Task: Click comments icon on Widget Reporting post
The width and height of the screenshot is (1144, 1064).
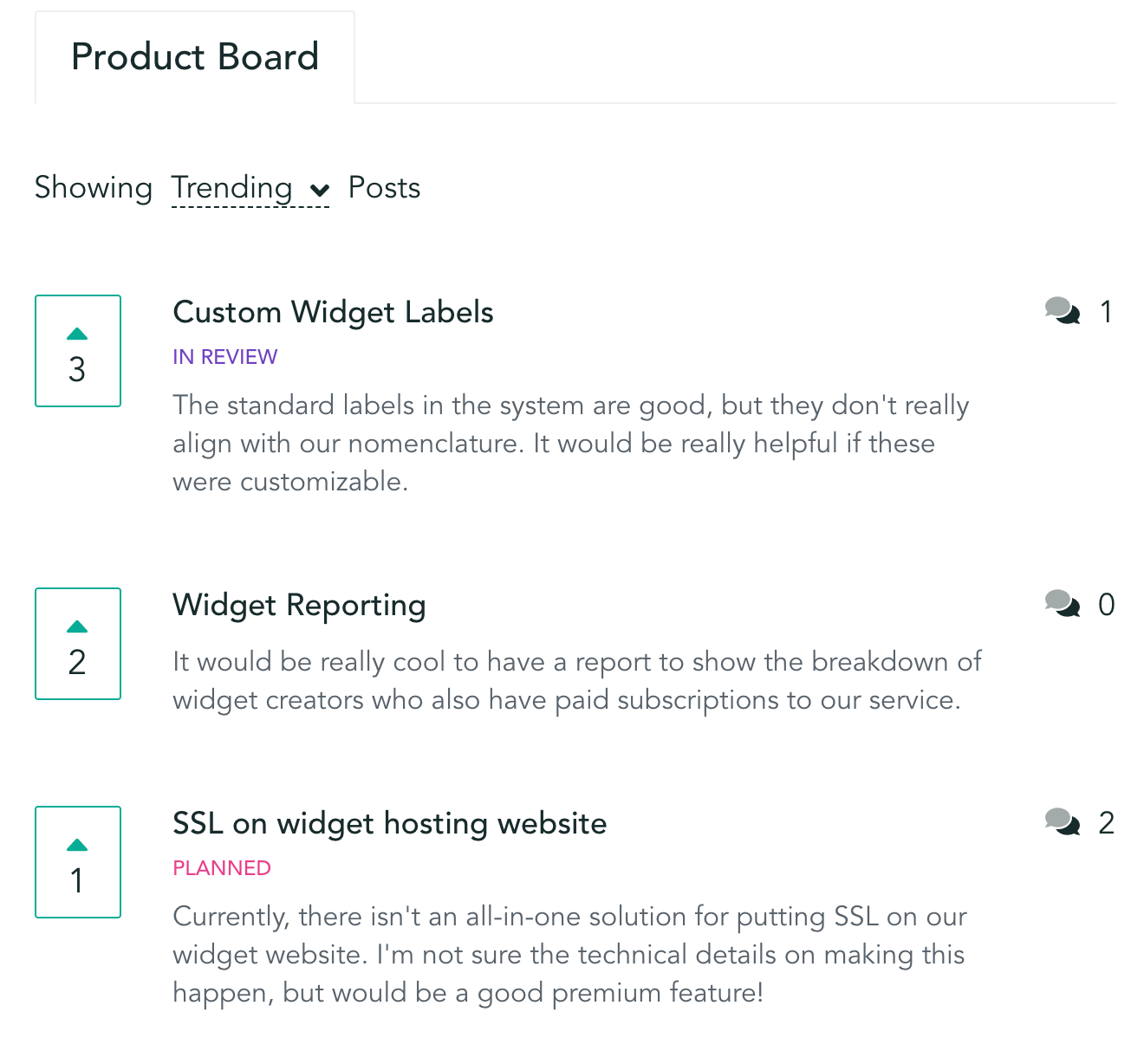Action: coord(1062,604)
